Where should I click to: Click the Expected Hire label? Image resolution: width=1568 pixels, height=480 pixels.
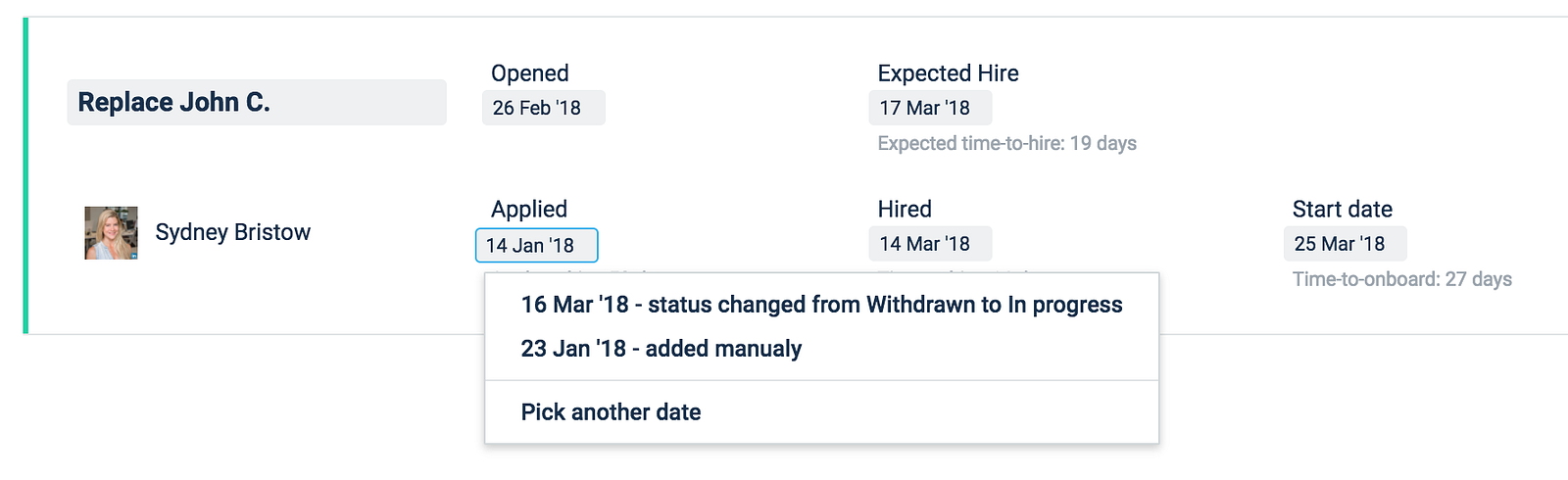click(948, 73)
